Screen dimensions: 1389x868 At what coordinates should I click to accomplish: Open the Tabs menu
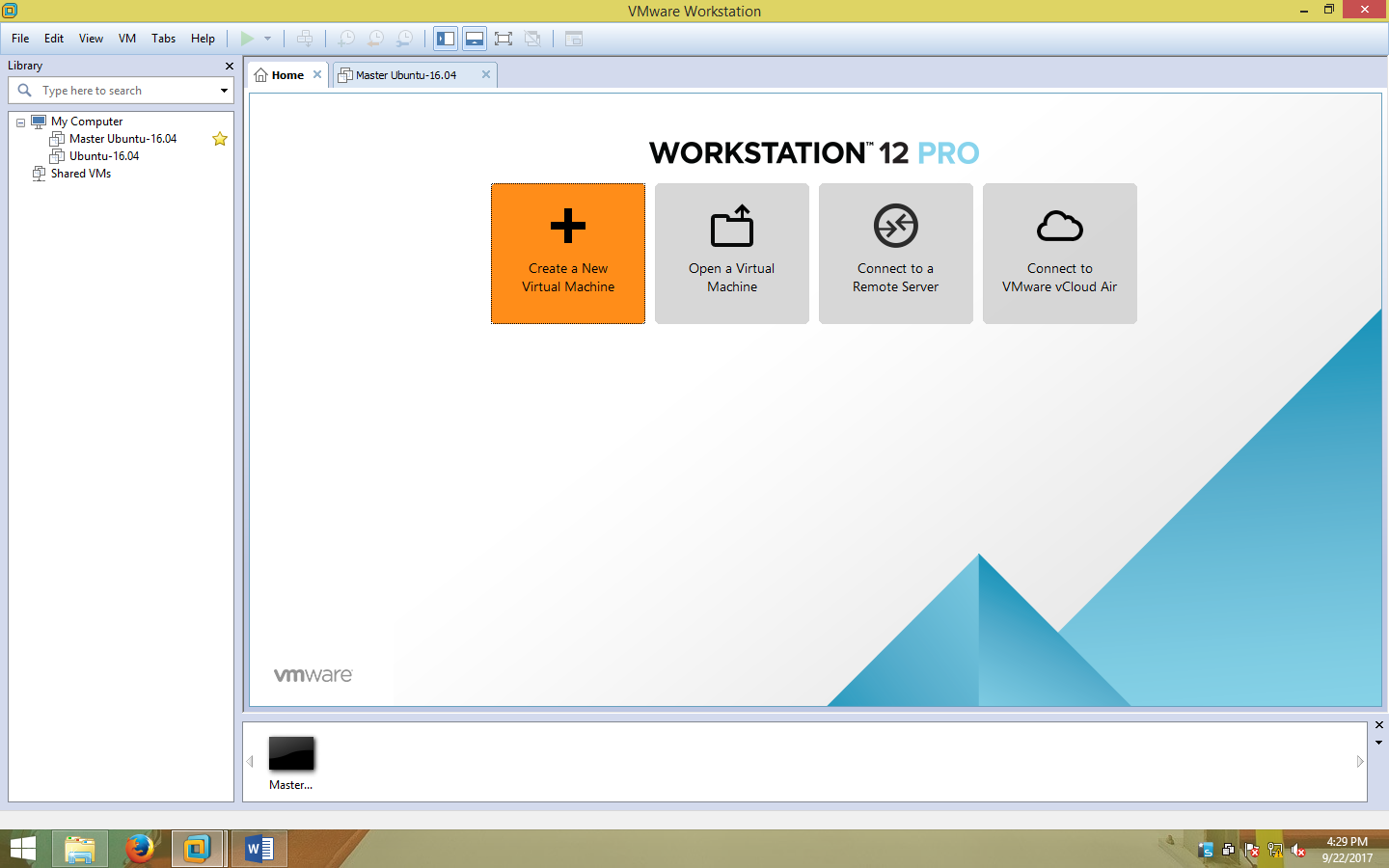click(164, 39)
